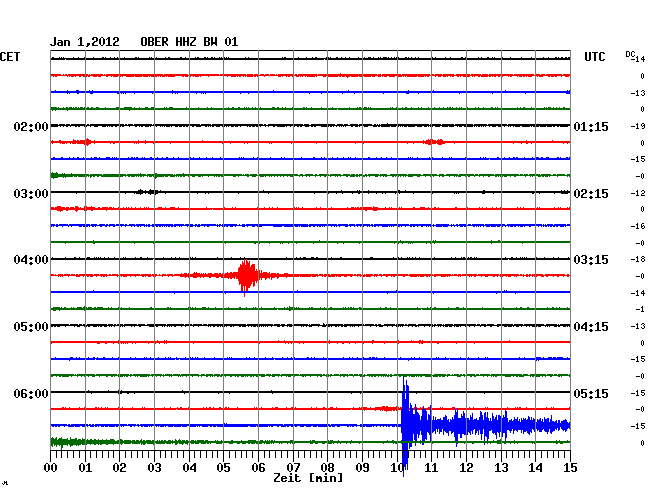Image resolution: width=650 pixels, height=494 pixels.
Task: Click the station title "OBER HHZ BW 01"
Action: [x=189, y=42]
